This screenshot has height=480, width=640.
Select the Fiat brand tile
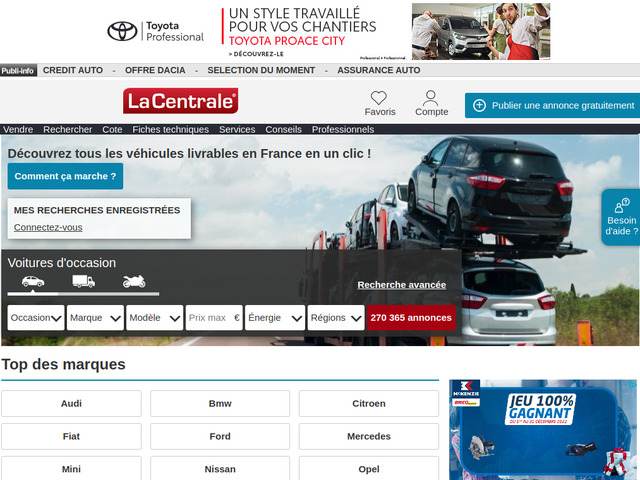coord(71,436)
